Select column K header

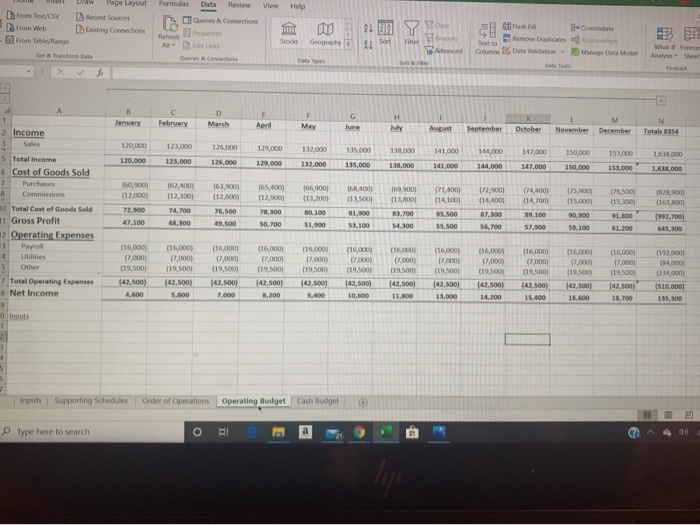(x=528, y=119)
